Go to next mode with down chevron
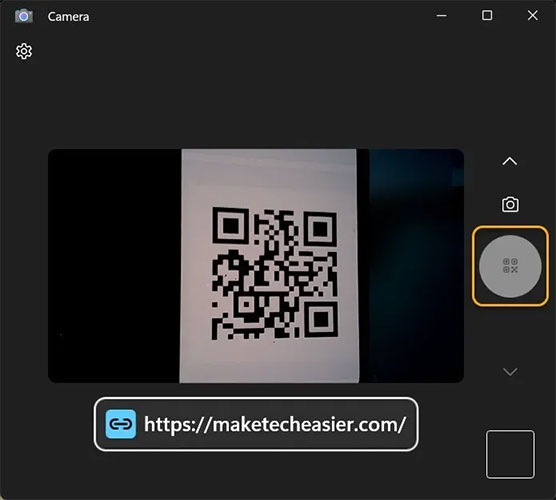 tap(510, 372)
